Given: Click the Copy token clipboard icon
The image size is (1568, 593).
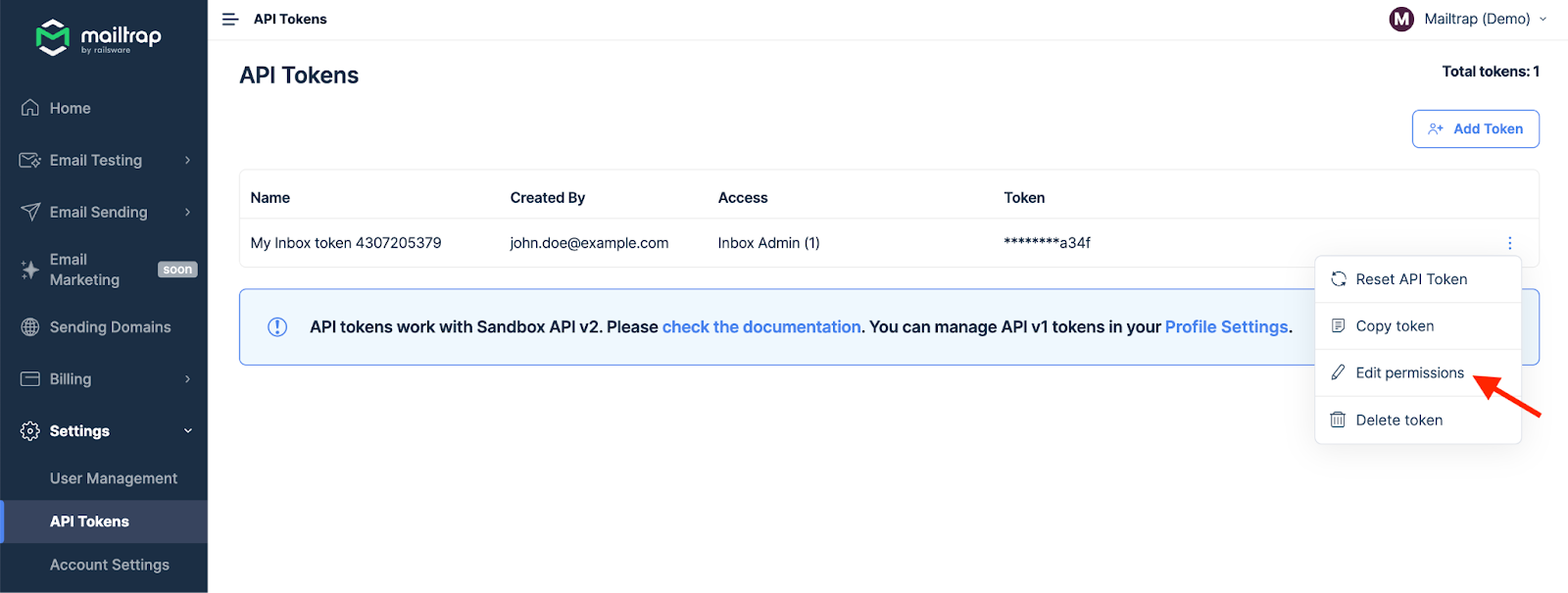Looking at the screenshot, I should pyautogui.click(x=1338, y=325).
